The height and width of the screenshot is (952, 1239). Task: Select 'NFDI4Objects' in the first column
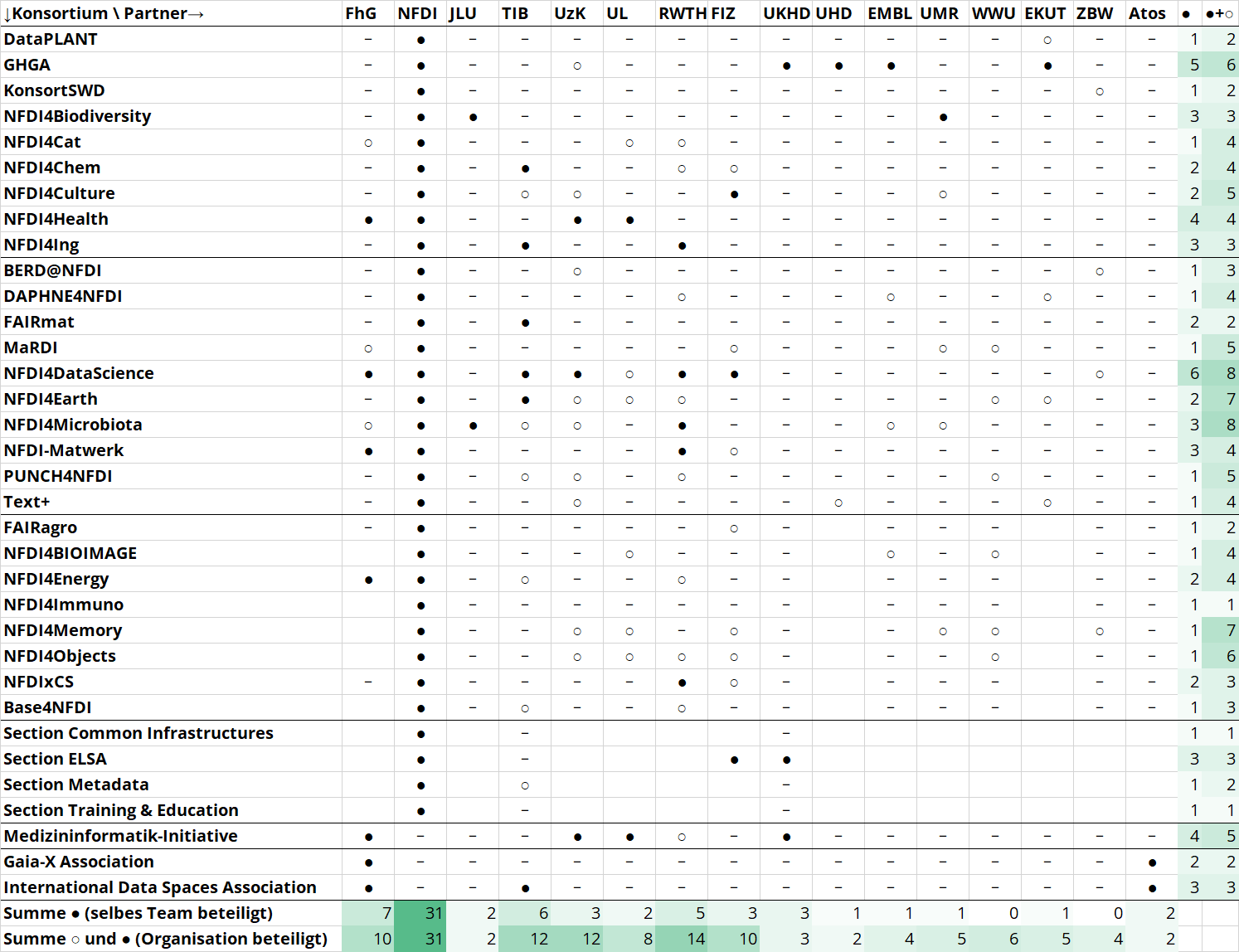60,656
